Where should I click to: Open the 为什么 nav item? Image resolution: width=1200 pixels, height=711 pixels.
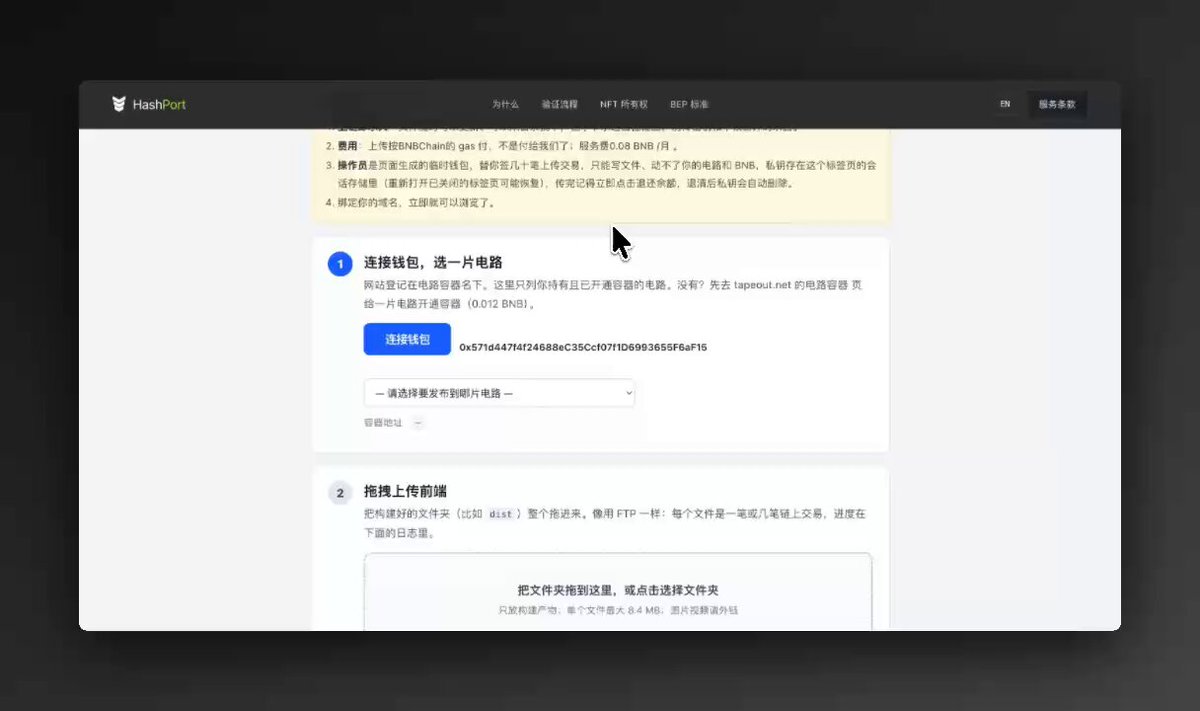click(x=505, y=104)
